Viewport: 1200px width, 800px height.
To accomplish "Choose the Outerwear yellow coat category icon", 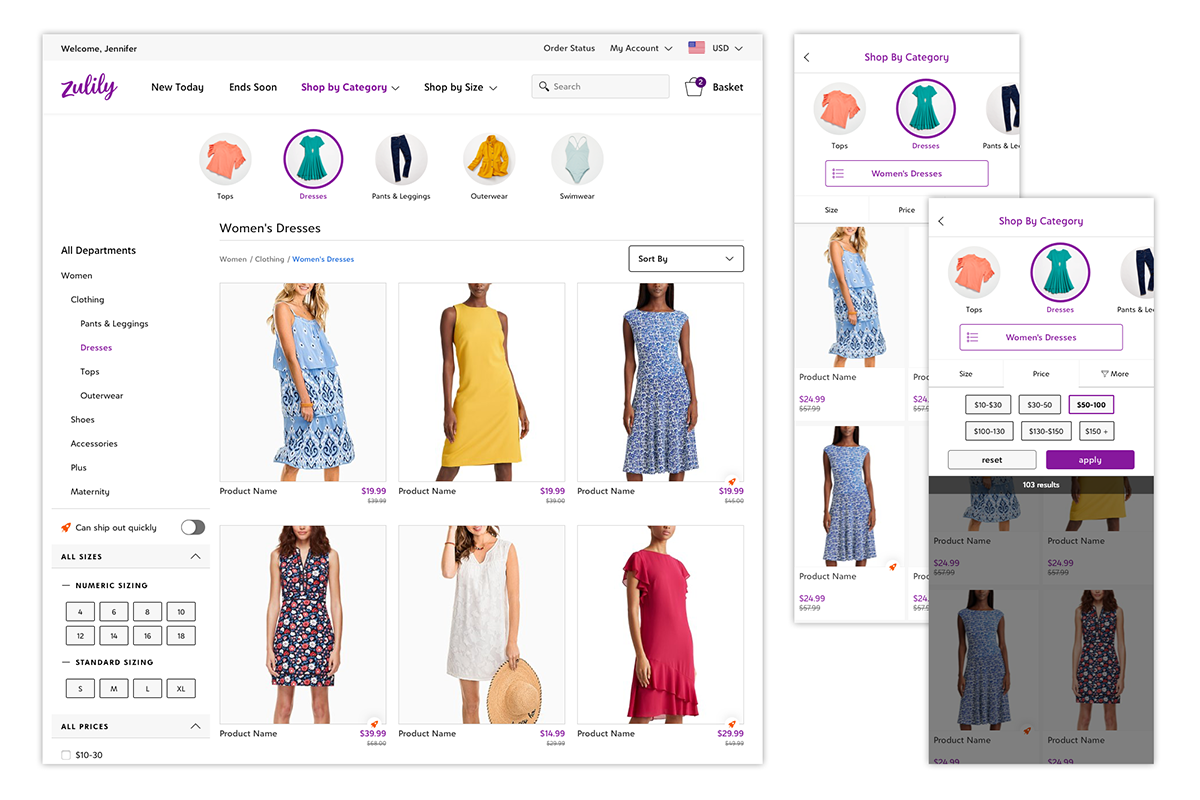I will pyautogui.click(x=489, y=159).
